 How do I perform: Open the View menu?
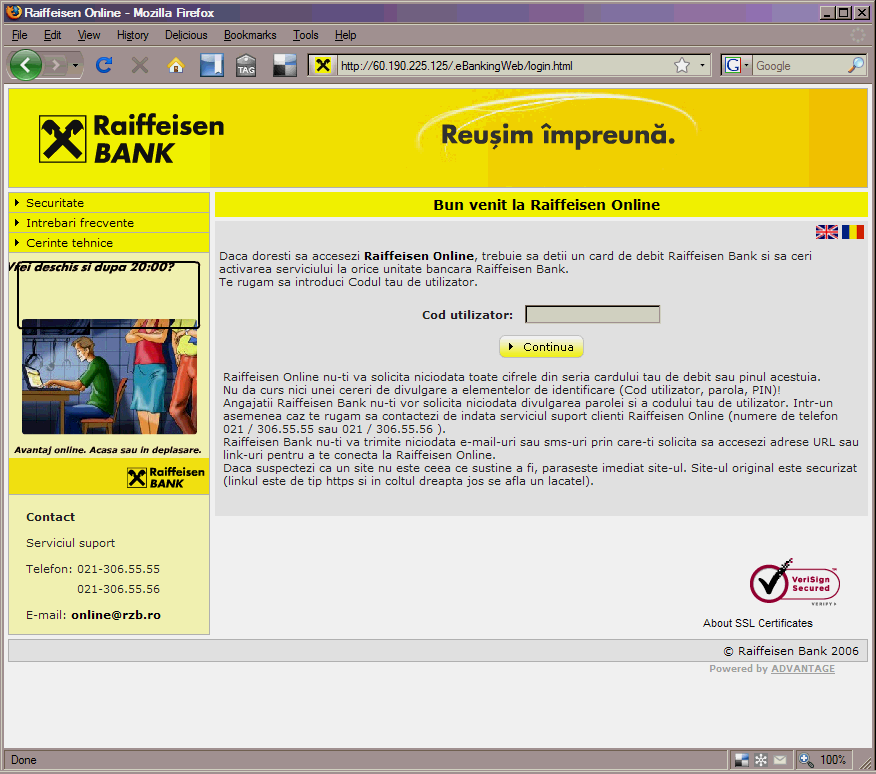[x=89, y=35]
